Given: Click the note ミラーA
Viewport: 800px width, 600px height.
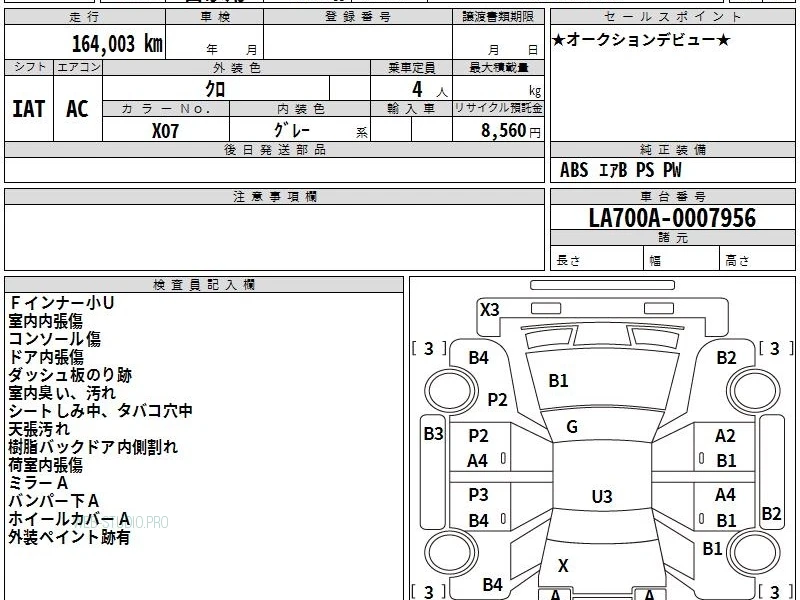Looking at the screenshot, I should pyautogui.click(x=38, y=483).
